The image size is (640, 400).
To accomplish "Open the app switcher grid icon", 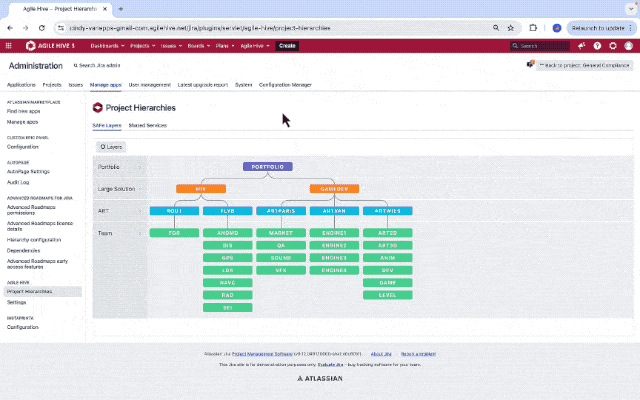I will click(x=9, y=46).
